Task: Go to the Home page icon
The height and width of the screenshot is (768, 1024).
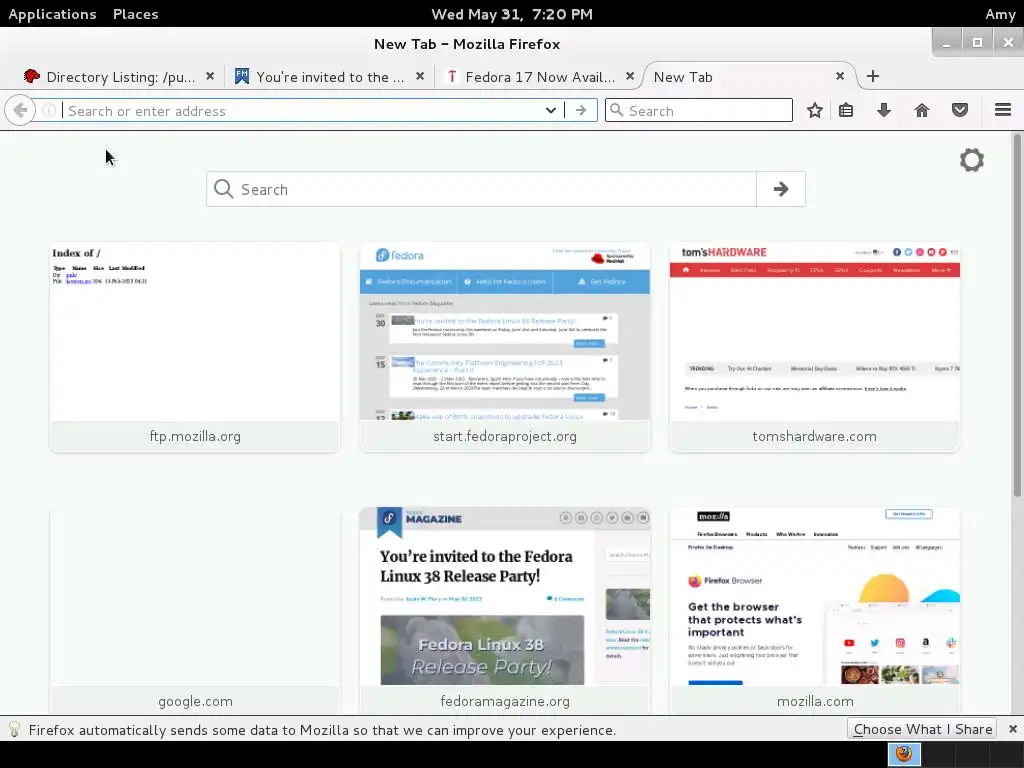Action: coord(921,110)
